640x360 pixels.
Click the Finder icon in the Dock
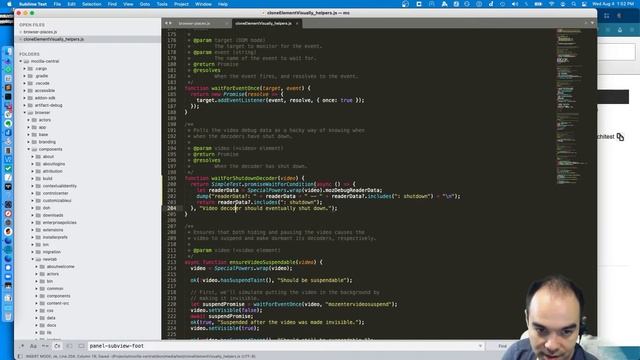pyautogui.click(x=8, y=52)
